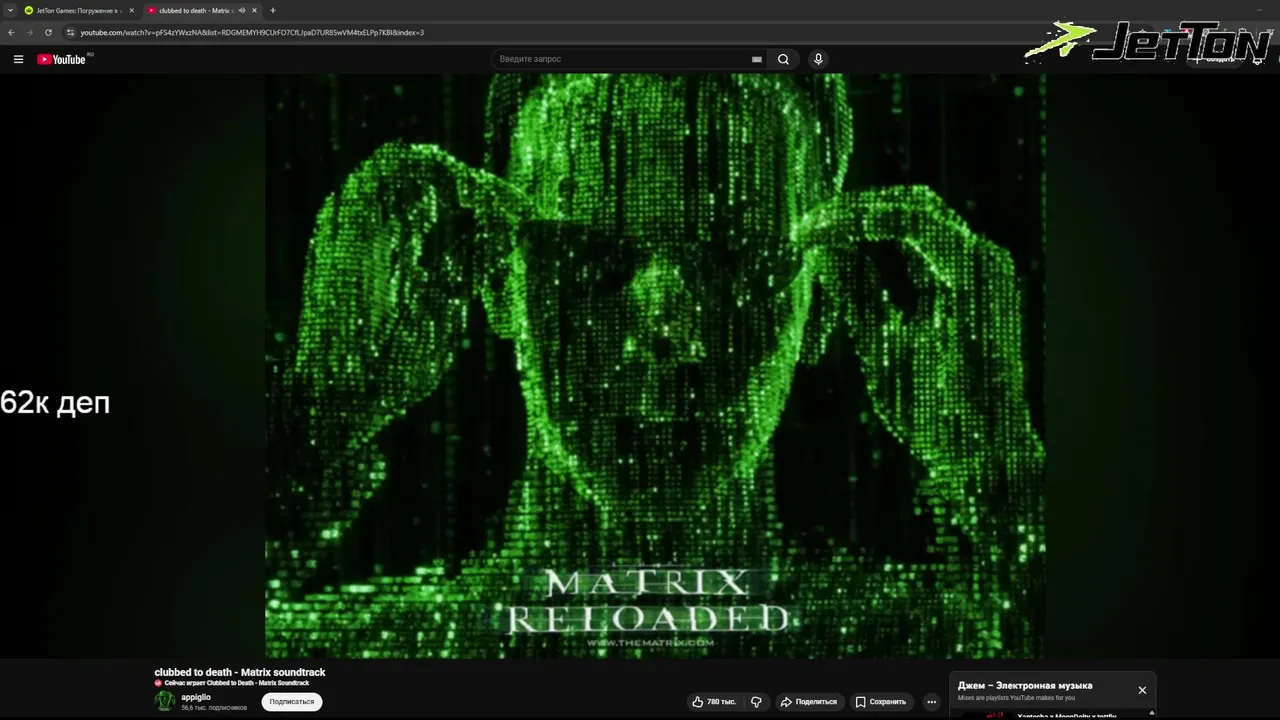Viewport: 1280px width, 720px height.
Task: Go back with the browser back arrow
Action: point(11,32)
